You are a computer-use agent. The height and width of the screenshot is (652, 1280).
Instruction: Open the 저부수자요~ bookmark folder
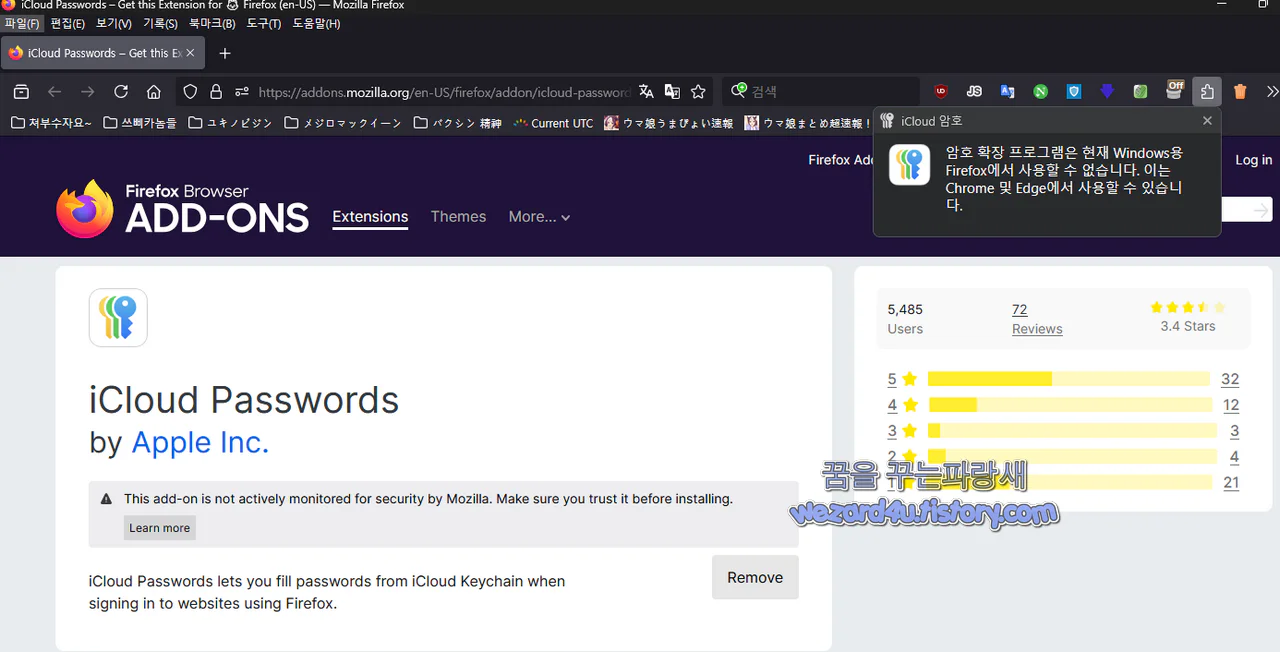tap(51, 123)
